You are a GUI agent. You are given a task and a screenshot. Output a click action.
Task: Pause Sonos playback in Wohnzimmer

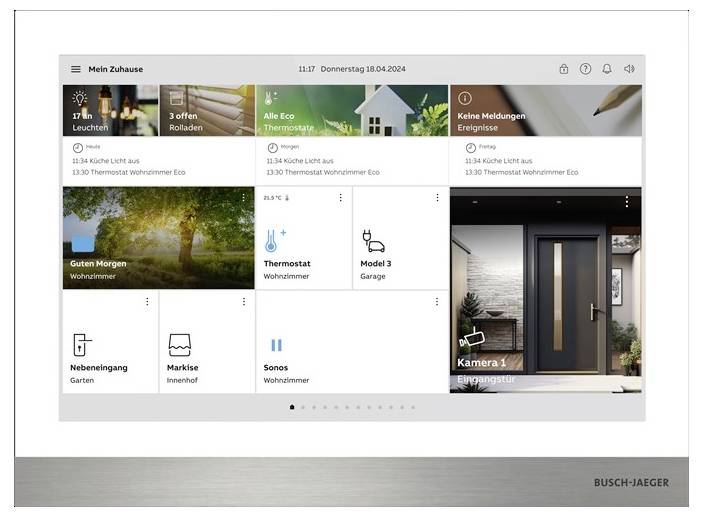[276, 345]
